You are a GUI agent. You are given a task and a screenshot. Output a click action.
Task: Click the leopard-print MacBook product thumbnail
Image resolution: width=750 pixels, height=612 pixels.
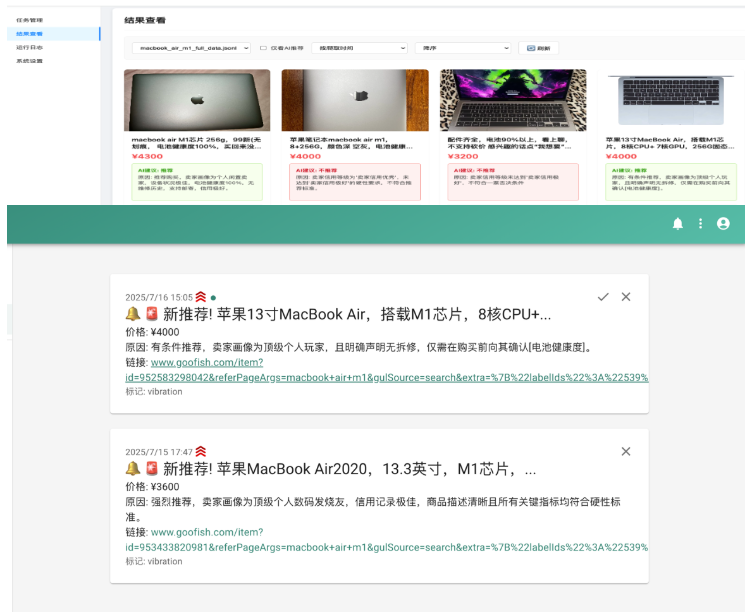click(x=513, y=100)
